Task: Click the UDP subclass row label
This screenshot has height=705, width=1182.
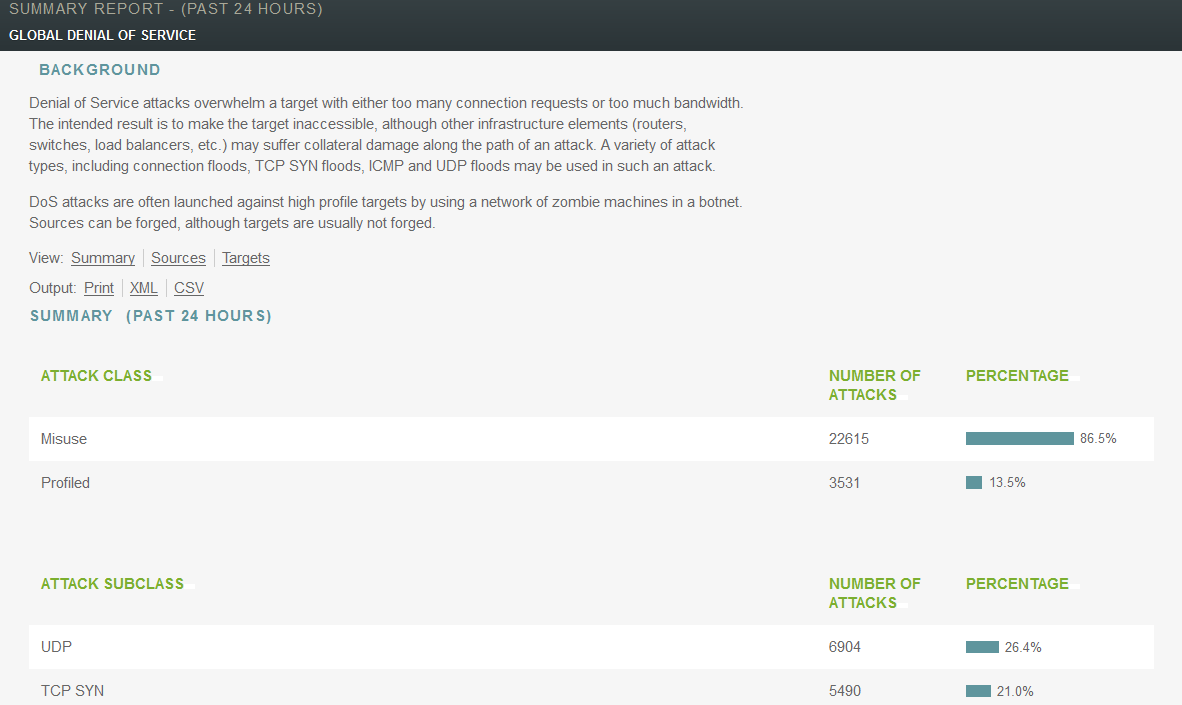Action: pos(56,647)
